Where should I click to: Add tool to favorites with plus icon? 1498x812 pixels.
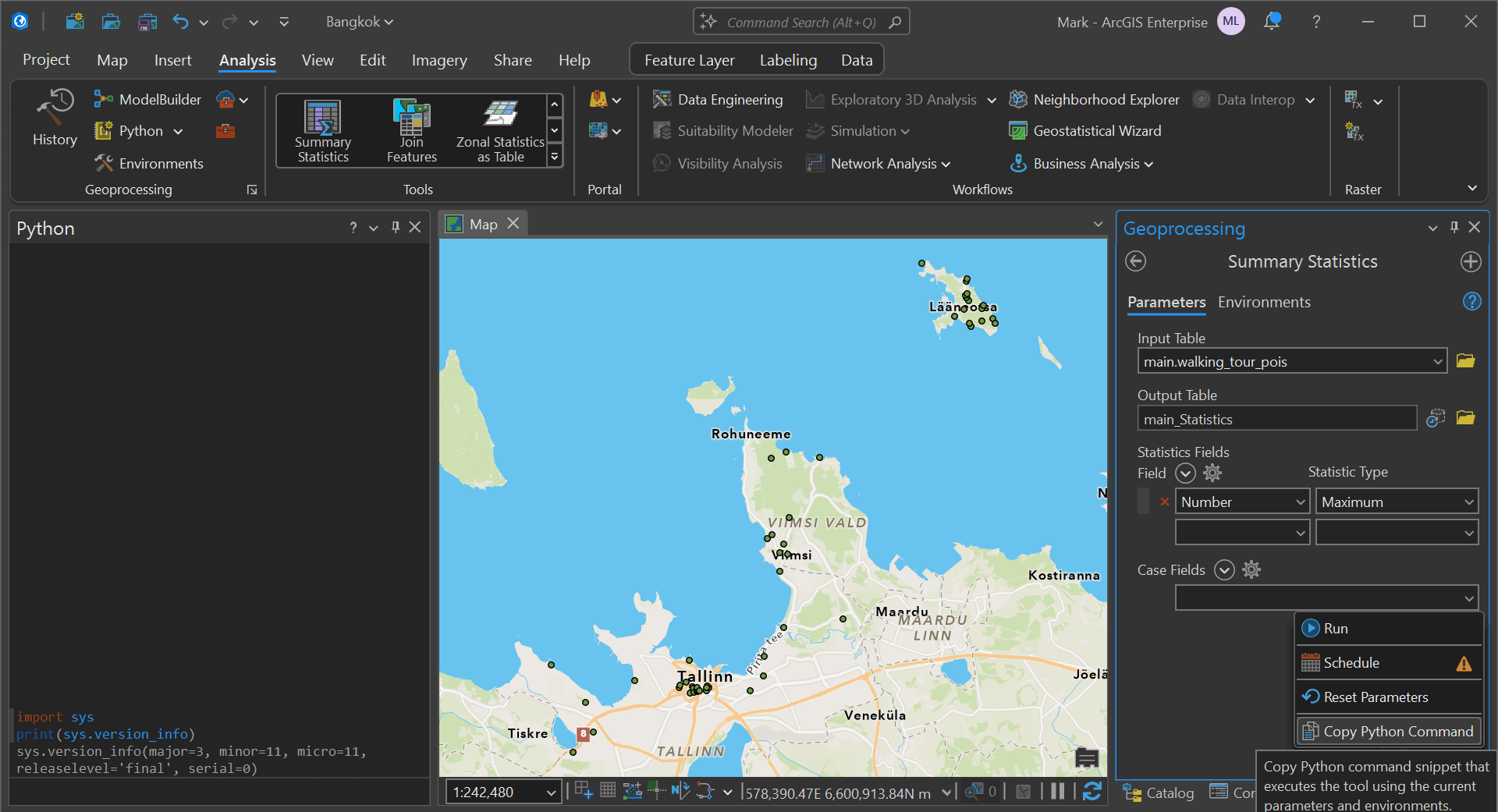pyautogui.click(x=1471, y=261)
